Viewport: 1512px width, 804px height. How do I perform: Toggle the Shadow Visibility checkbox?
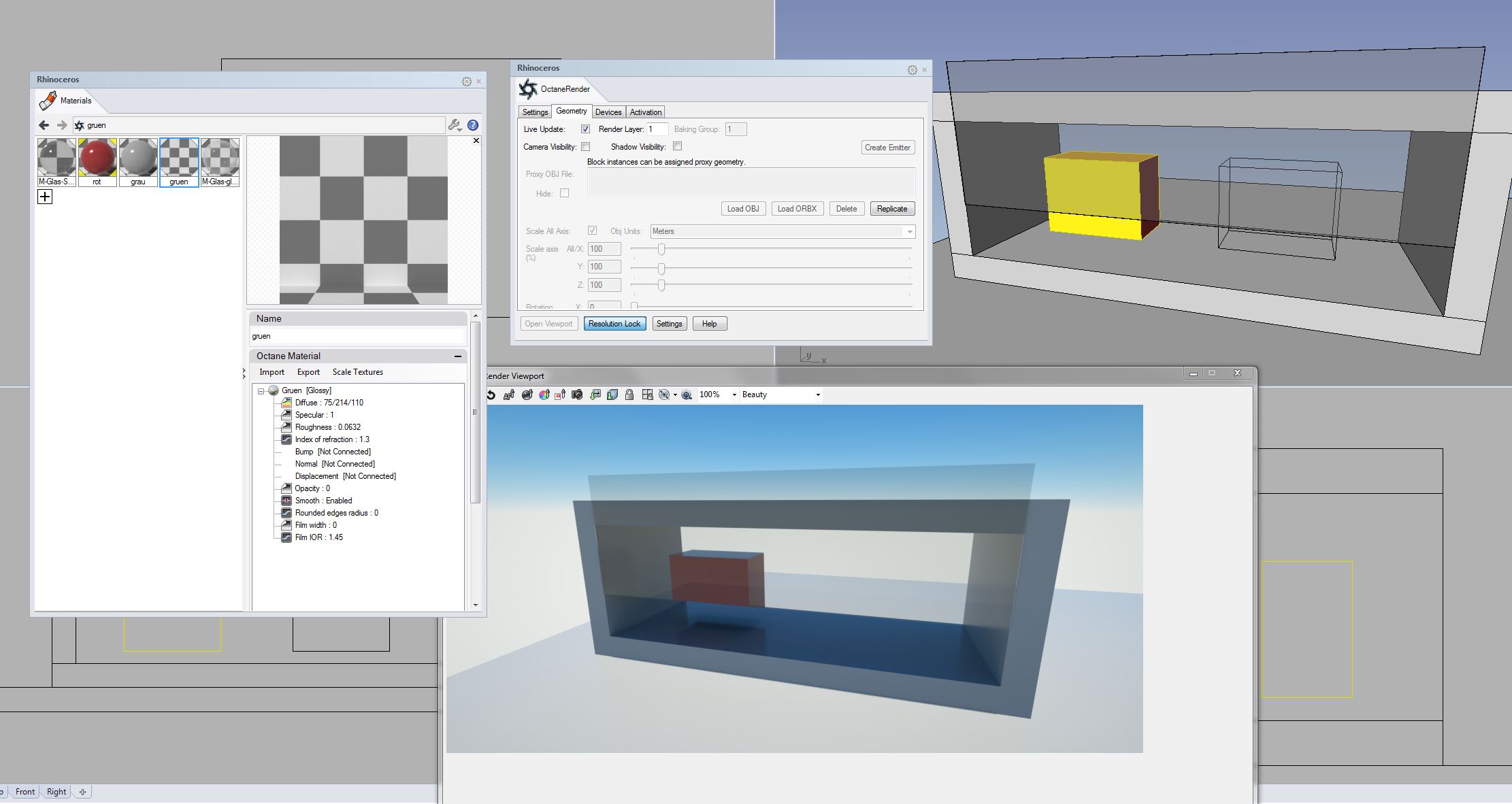pyautogui.click(x=677, y=146)
